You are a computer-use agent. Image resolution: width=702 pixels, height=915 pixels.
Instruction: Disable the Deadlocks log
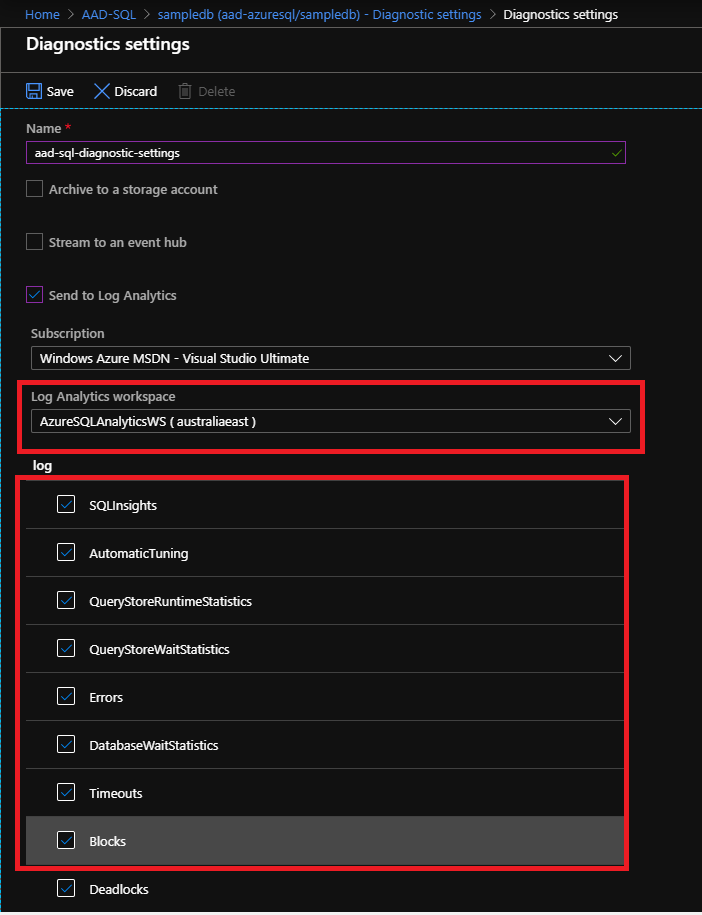point(66,888)
